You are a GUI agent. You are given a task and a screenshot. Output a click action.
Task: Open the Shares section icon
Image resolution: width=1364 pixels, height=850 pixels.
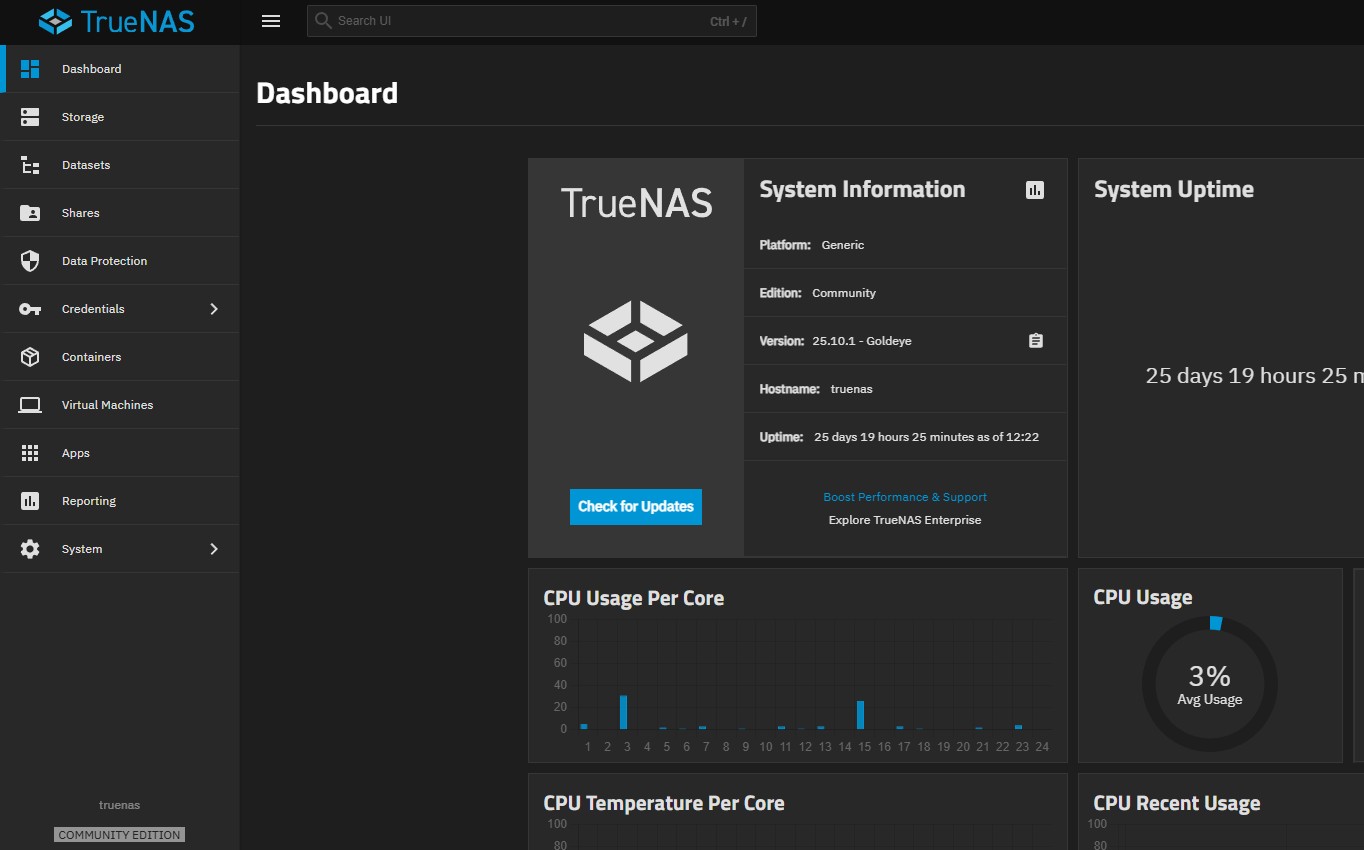(29, 212)
